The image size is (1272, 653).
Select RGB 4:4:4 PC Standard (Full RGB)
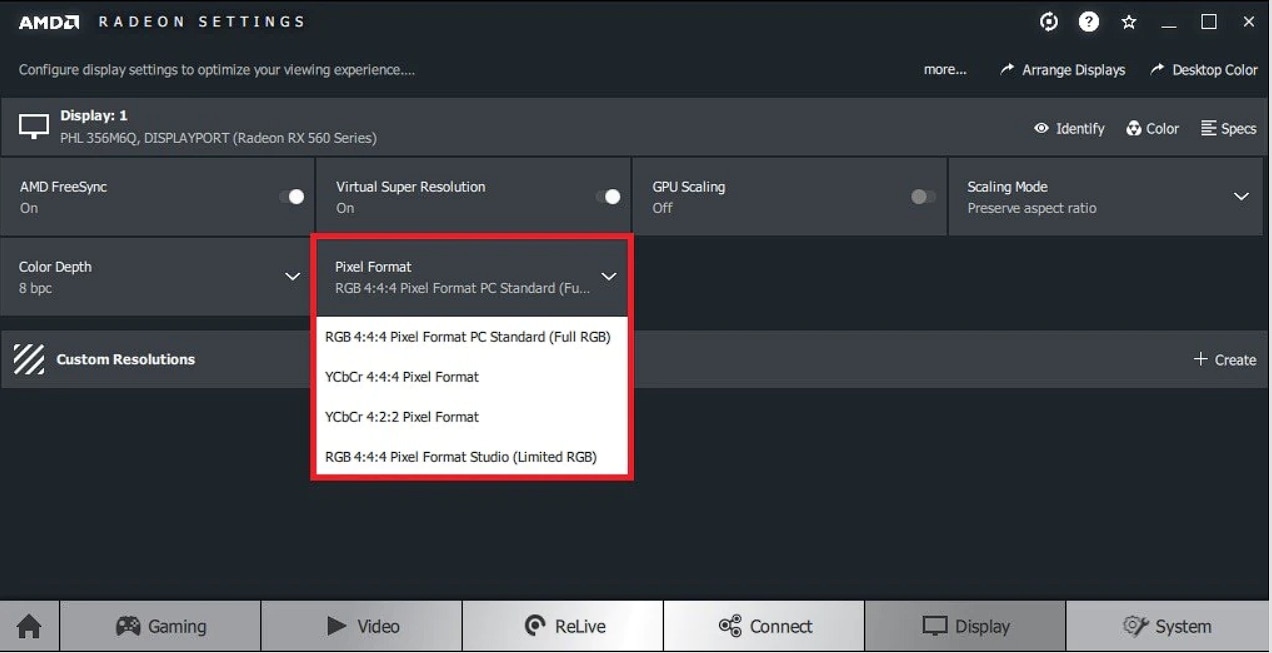click(471, 337)
